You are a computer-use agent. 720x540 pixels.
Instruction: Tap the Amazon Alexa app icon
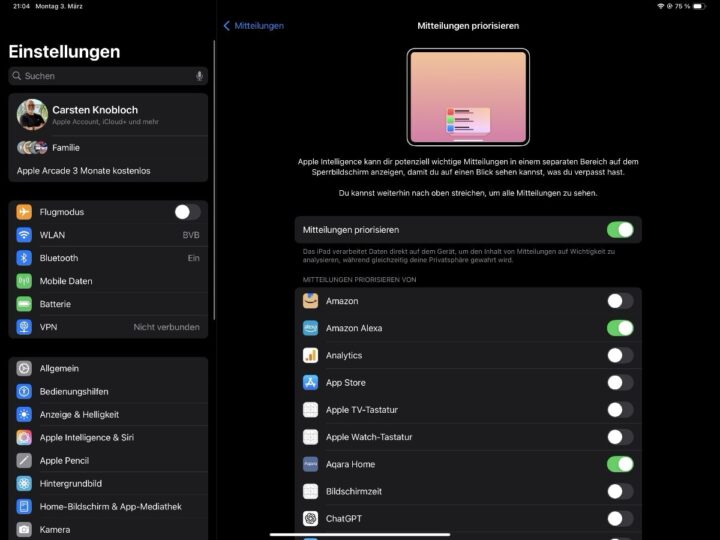click(x=310, y=328)
